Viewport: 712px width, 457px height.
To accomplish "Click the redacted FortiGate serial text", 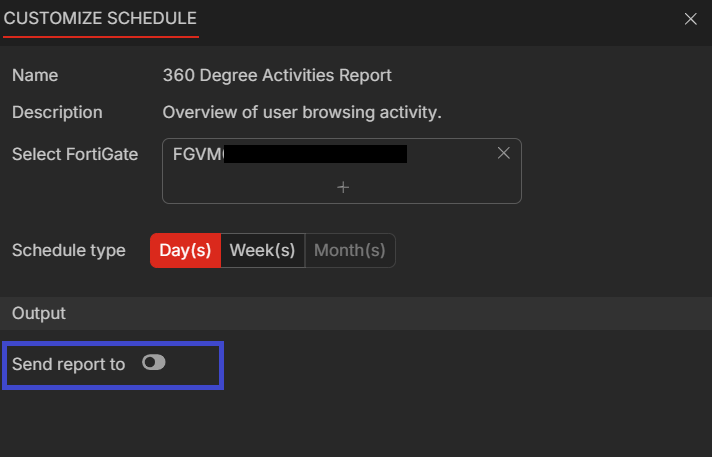I will click(315, 154).
